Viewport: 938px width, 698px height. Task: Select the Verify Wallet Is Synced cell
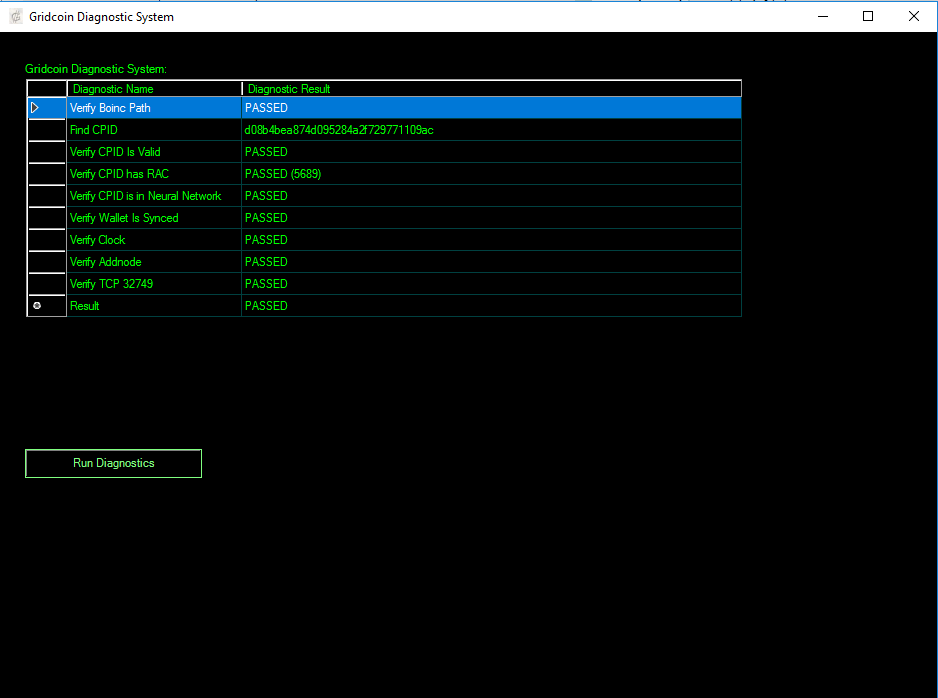click(154, 218)
